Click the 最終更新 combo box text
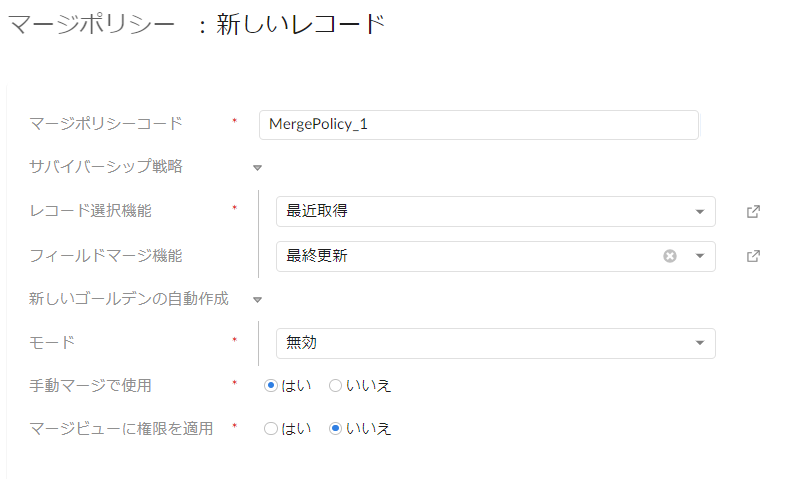Viewport: 800px width, 479px height. [x=317, y=256]
